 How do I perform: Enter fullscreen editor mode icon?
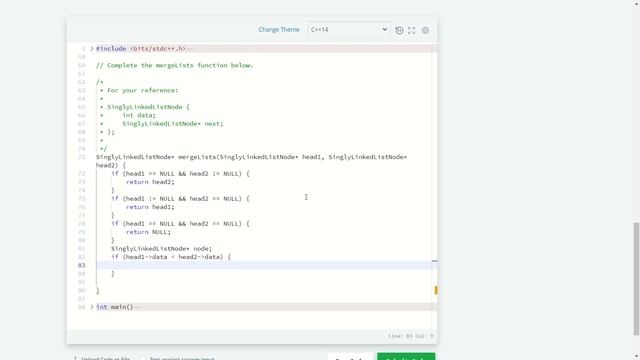[411, 30]
